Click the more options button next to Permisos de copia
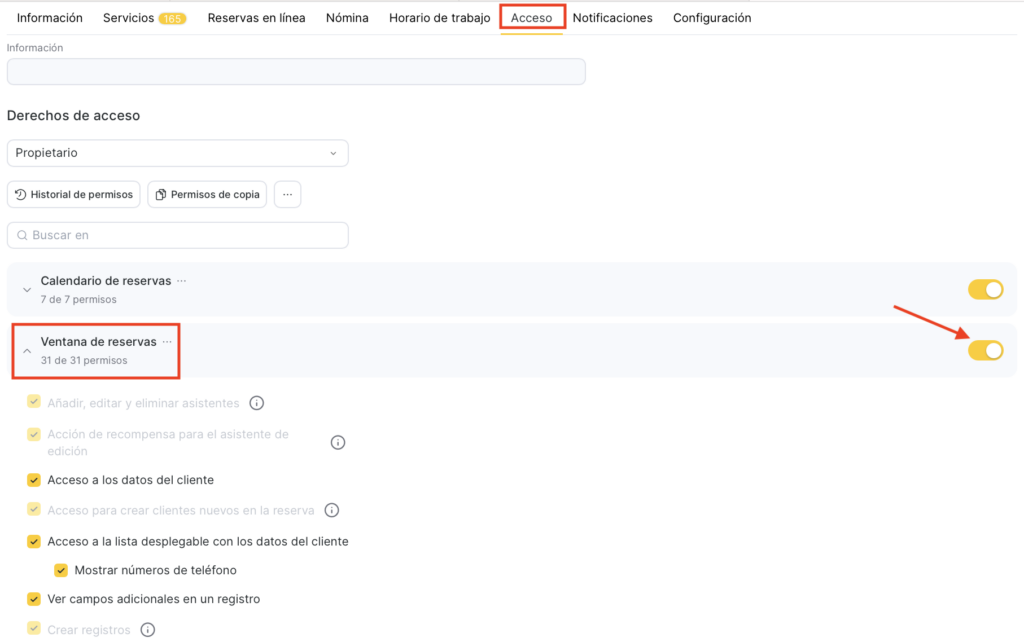 click(x=287, y=194)
